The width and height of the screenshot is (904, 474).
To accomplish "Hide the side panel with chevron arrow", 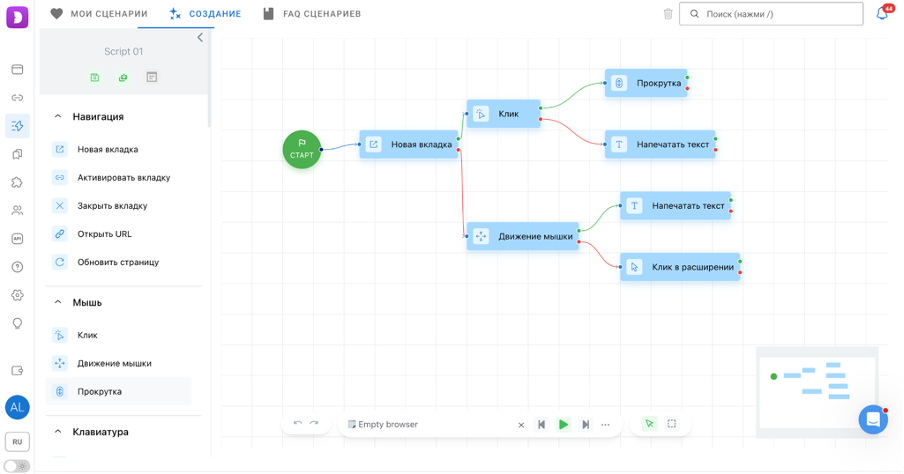I will tap(200, 37).
